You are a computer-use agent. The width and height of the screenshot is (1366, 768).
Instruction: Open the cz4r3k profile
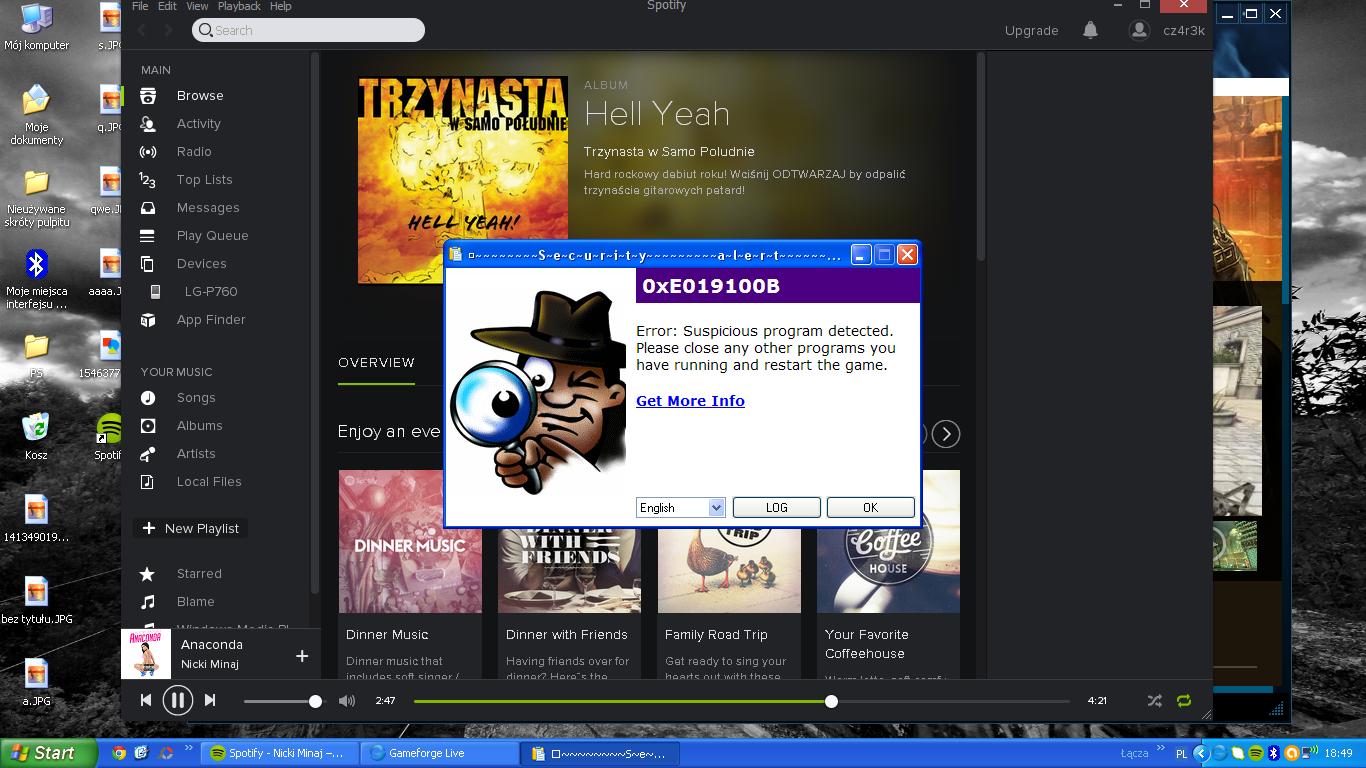(x=1167, y=30)
